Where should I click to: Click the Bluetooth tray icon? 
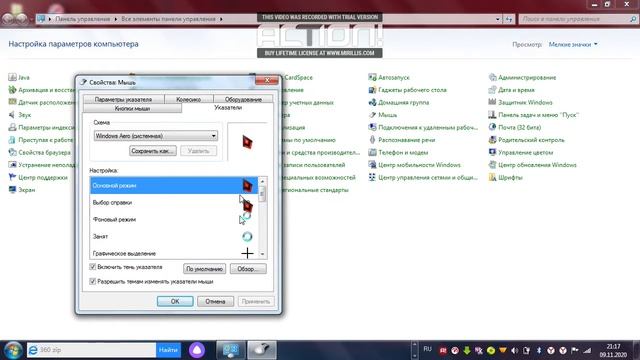(x=538, y=350)
